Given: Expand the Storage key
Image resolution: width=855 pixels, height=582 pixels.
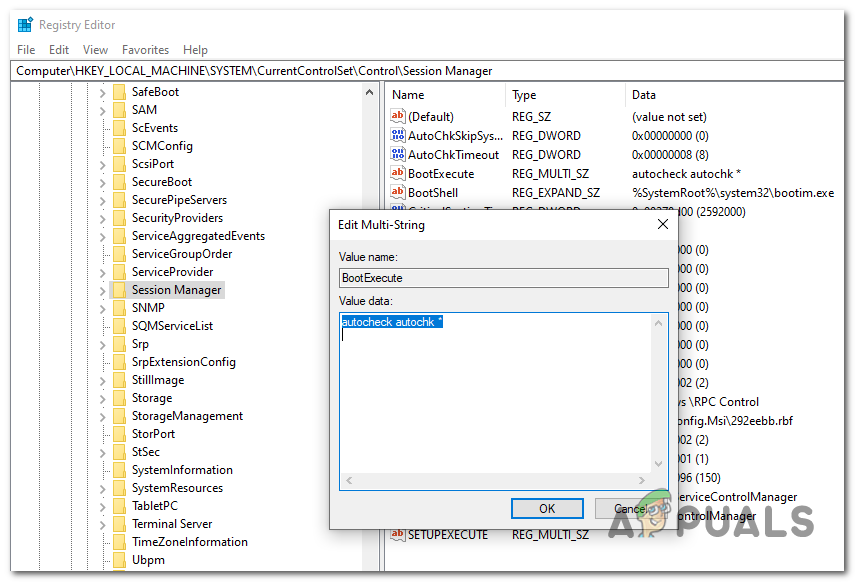Looking at the screenshot, I should (103, 397).
